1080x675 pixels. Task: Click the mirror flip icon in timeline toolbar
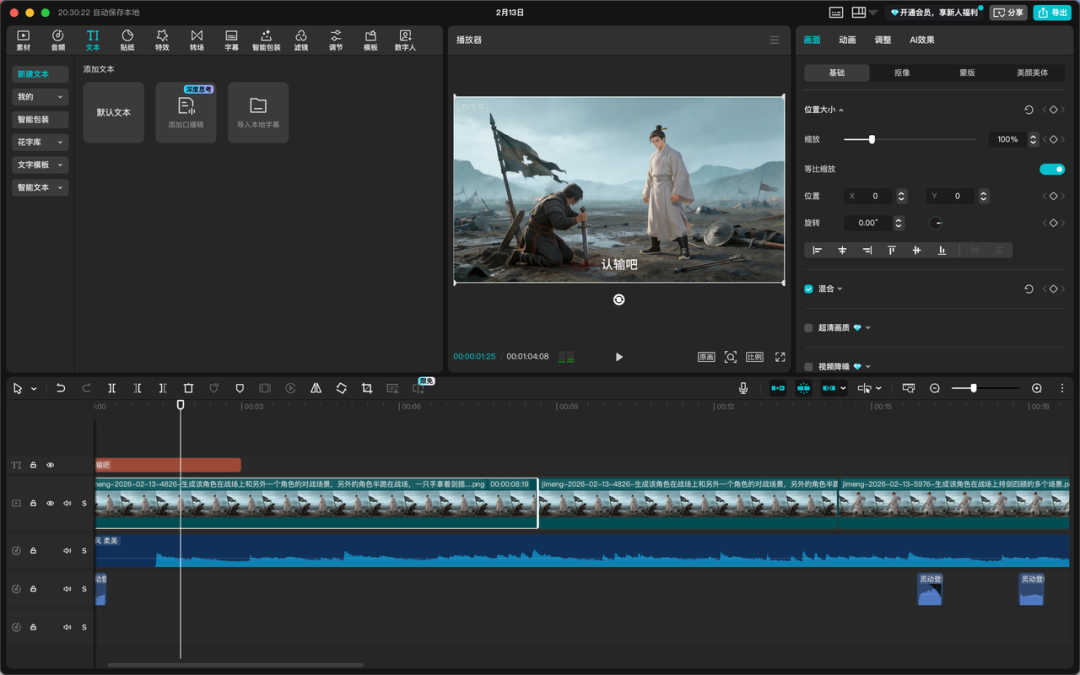pyautogui.click(x=316, y=388)
